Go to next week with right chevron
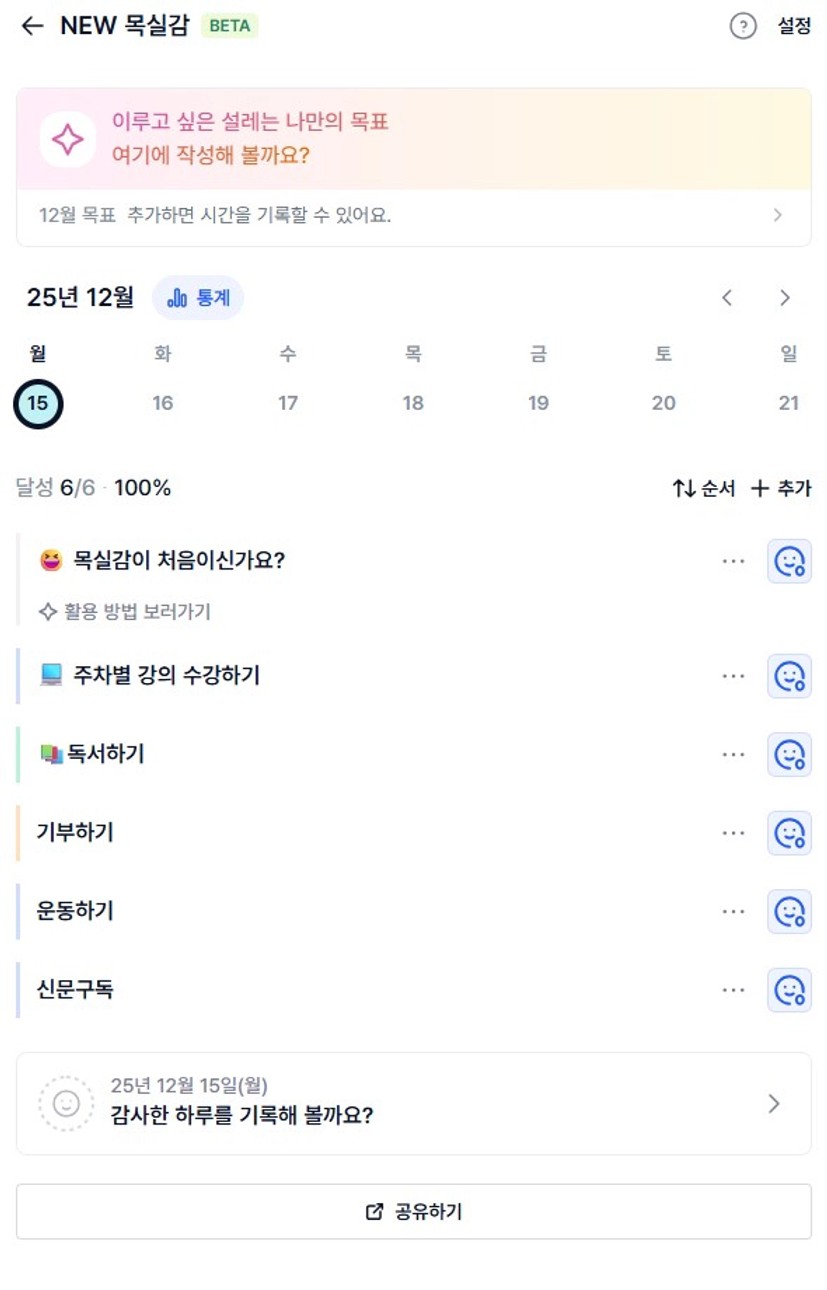Viewport: 827px width, 1290px height. (x=785, y=298)
